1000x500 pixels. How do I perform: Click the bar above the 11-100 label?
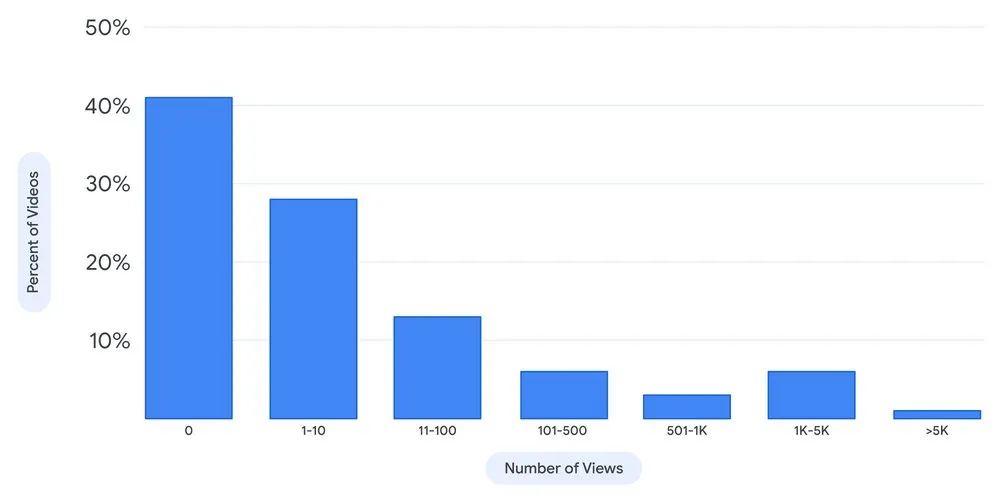[x=437, y=367]
